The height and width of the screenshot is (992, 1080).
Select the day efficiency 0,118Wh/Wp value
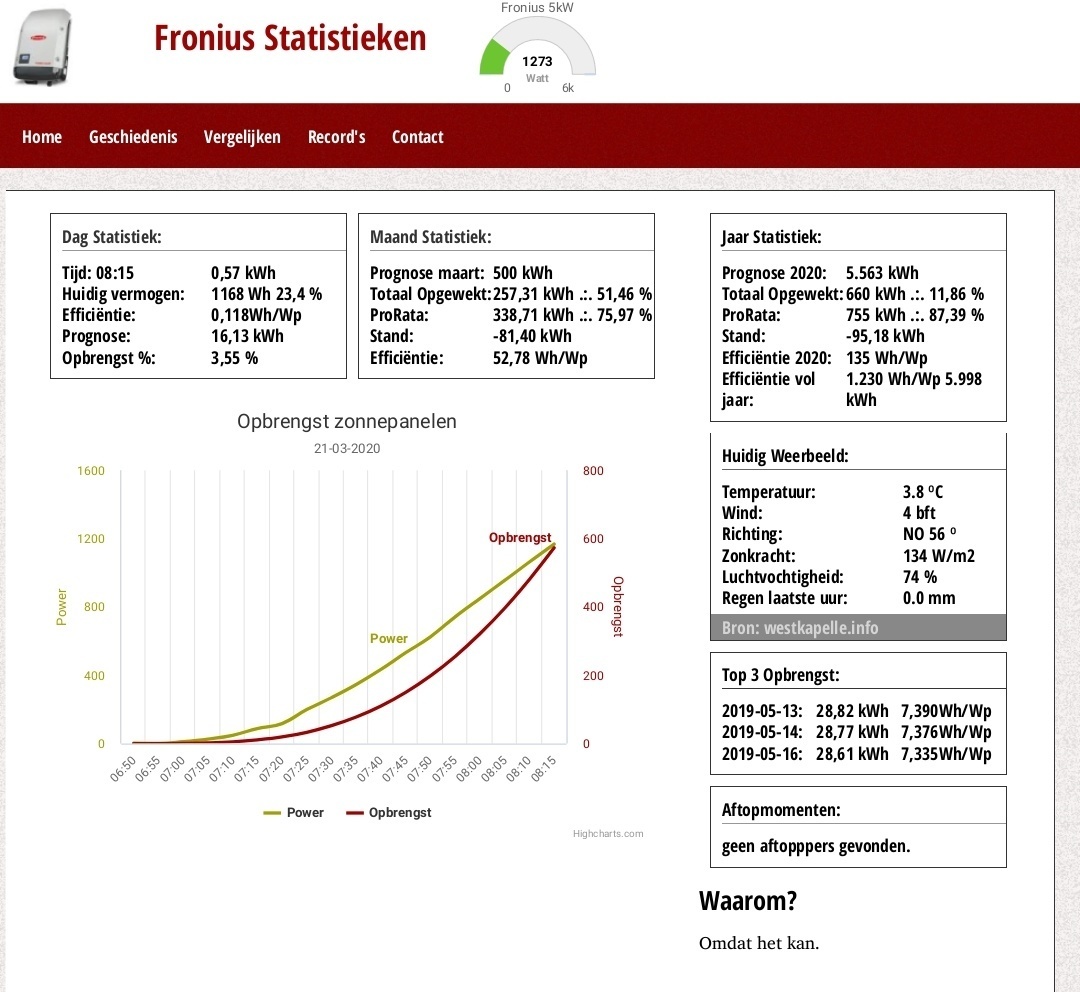coord(256,316)
